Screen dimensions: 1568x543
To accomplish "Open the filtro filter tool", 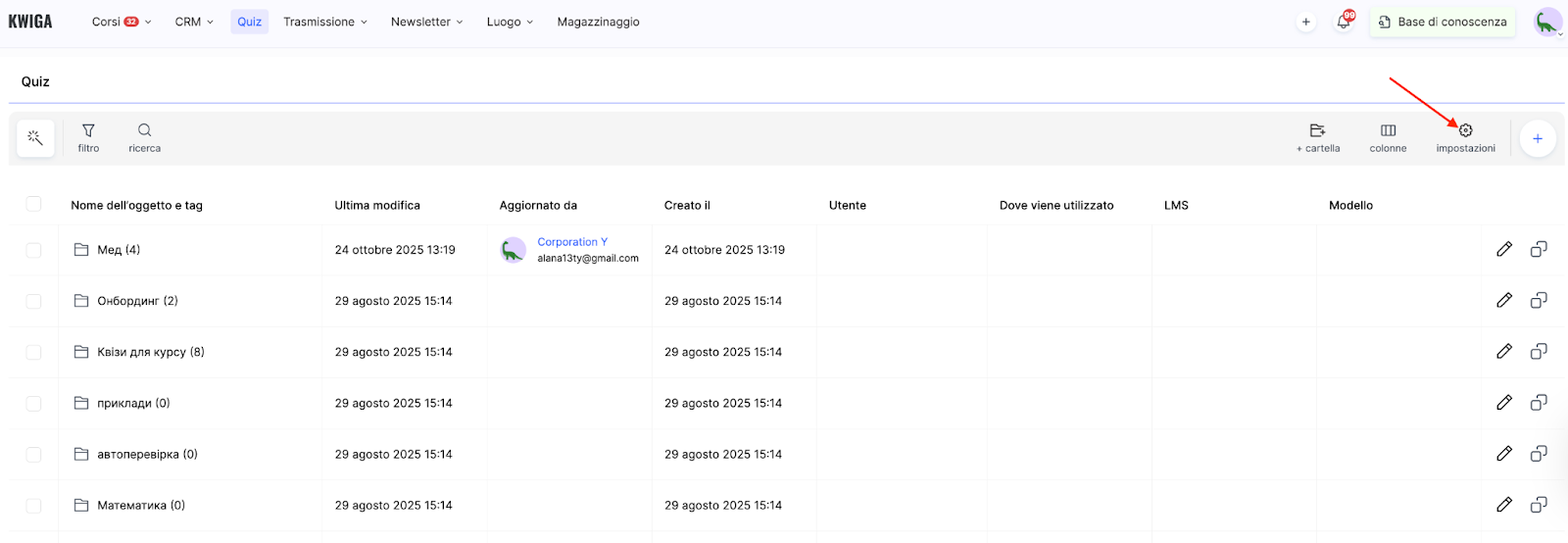I will pos(88,137).
